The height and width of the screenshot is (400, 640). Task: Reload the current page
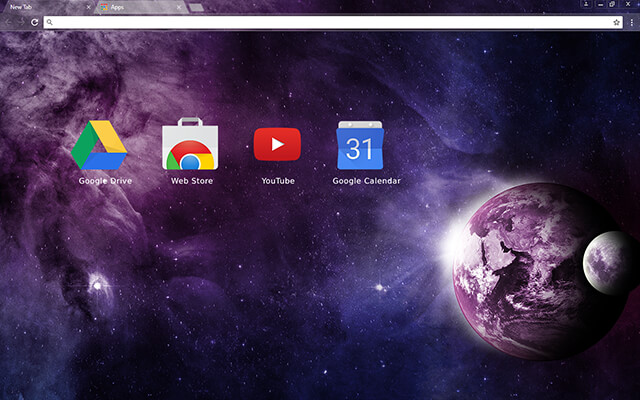35,22
